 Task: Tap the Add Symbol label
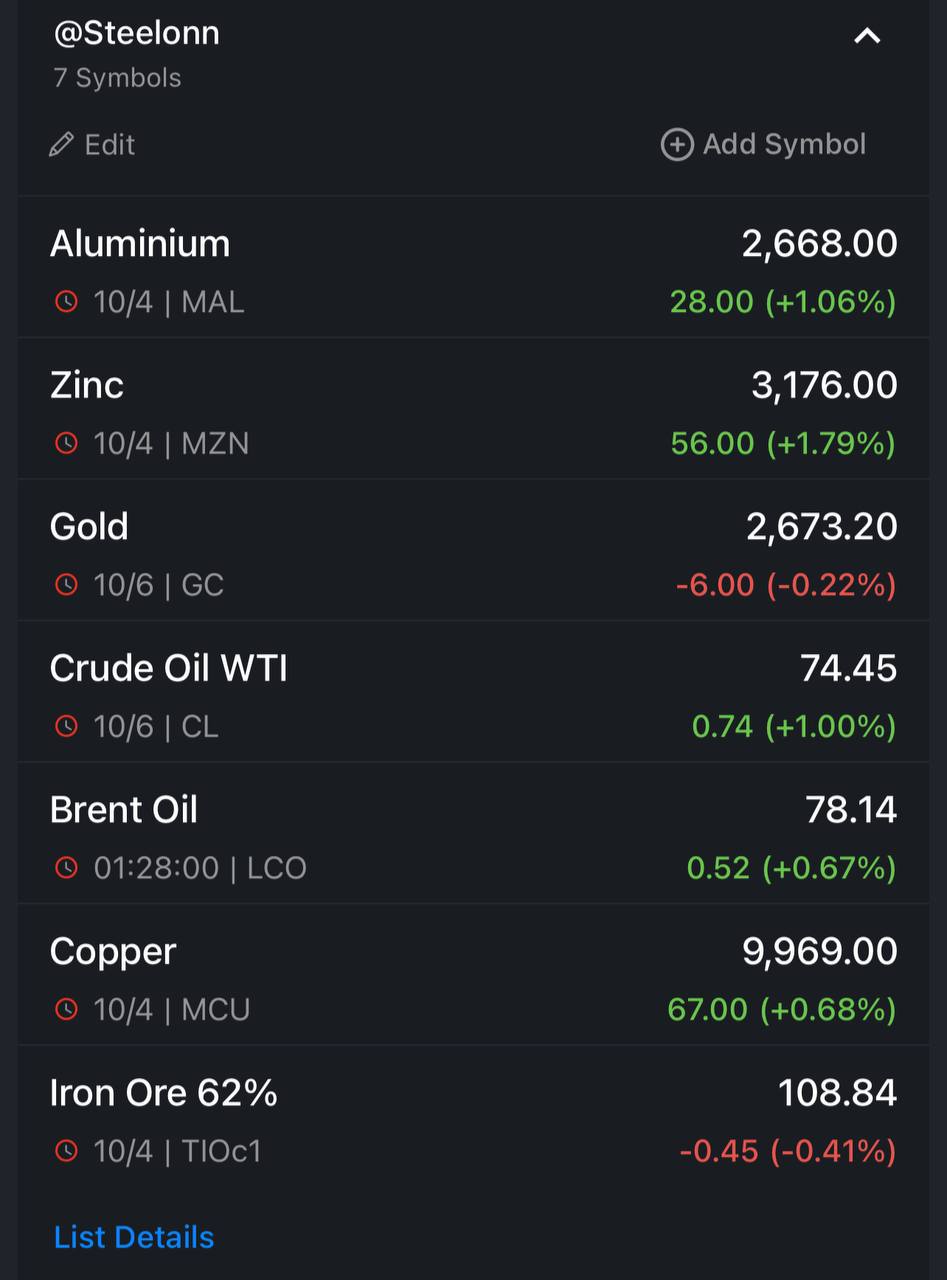point(784,144)
